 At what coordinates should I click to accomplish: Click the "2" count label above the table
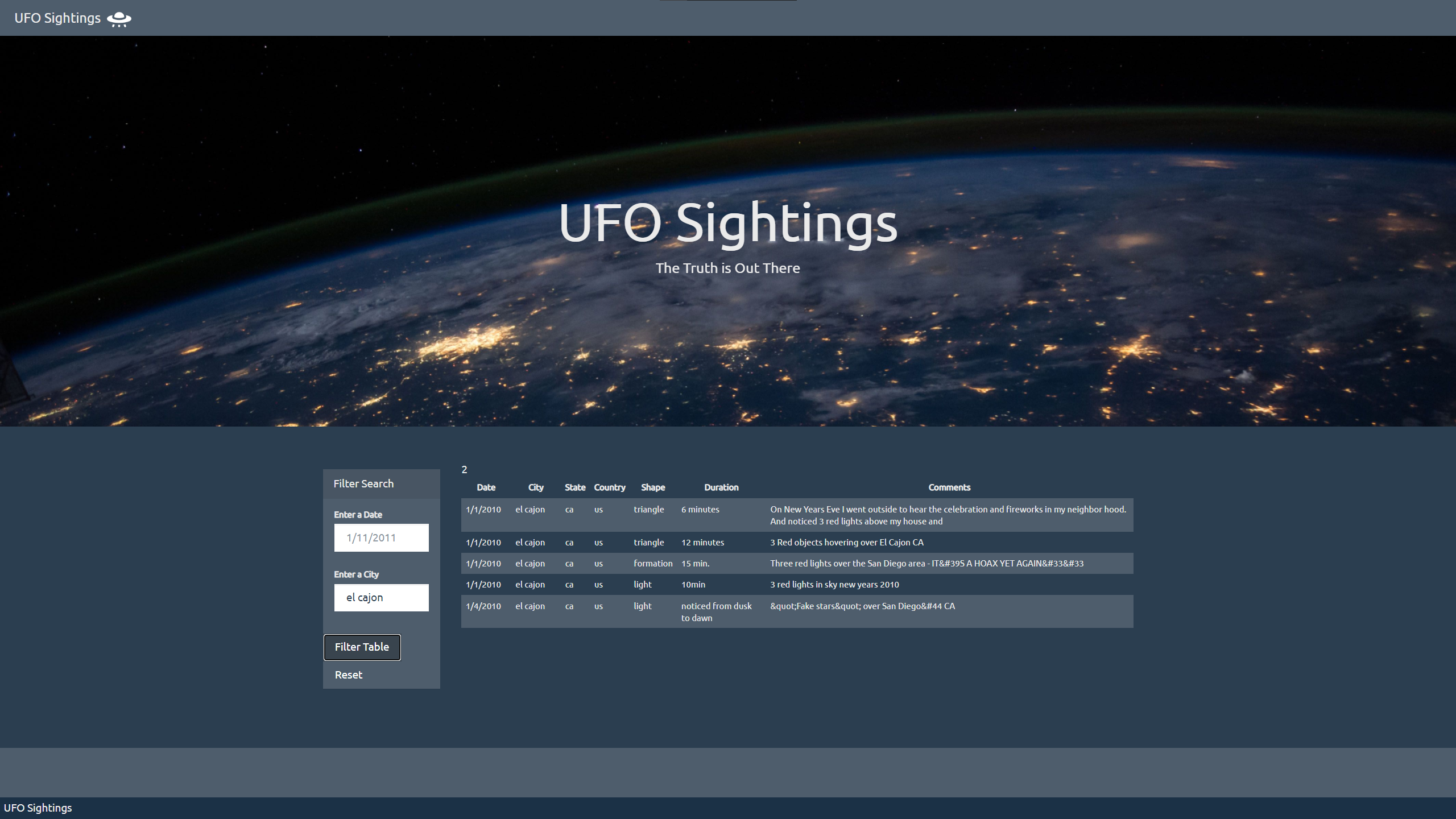point(465,470)
